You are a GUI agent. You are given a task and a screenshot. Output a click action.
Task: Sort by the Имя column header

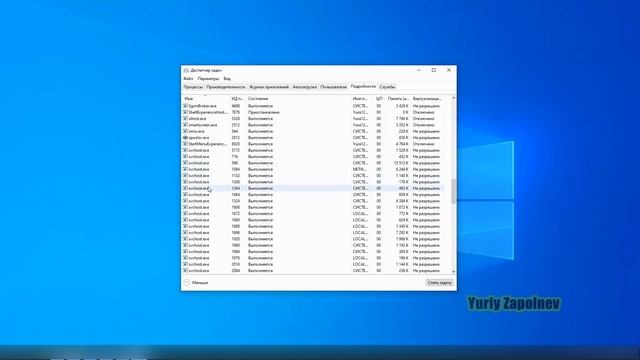189,99
